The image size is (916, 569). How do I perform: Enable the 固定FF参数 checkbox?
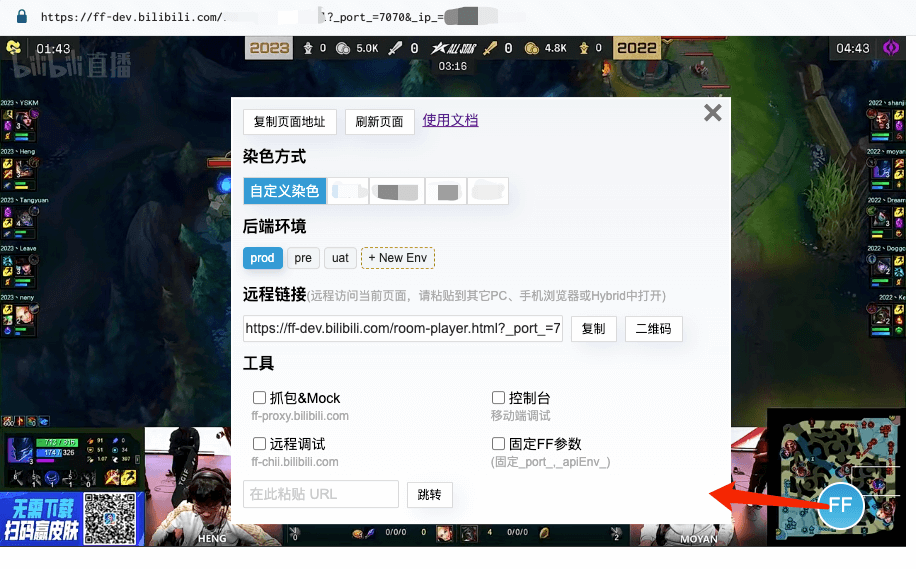click(x=498, y=444)
